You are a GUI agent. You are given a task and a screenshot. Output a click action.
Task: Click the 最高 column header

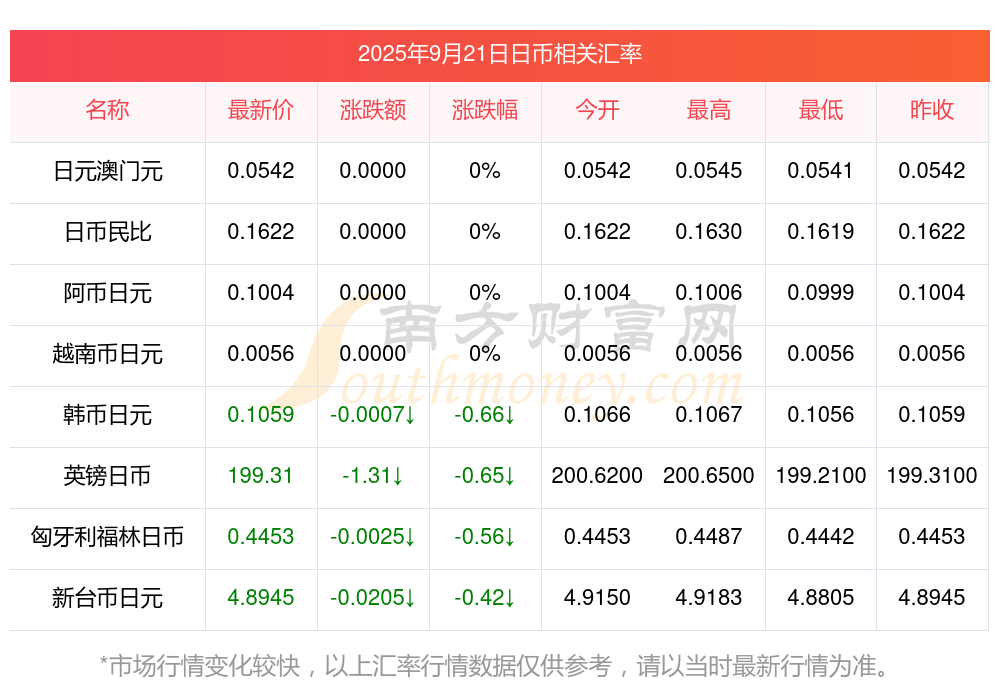(709, 110)
